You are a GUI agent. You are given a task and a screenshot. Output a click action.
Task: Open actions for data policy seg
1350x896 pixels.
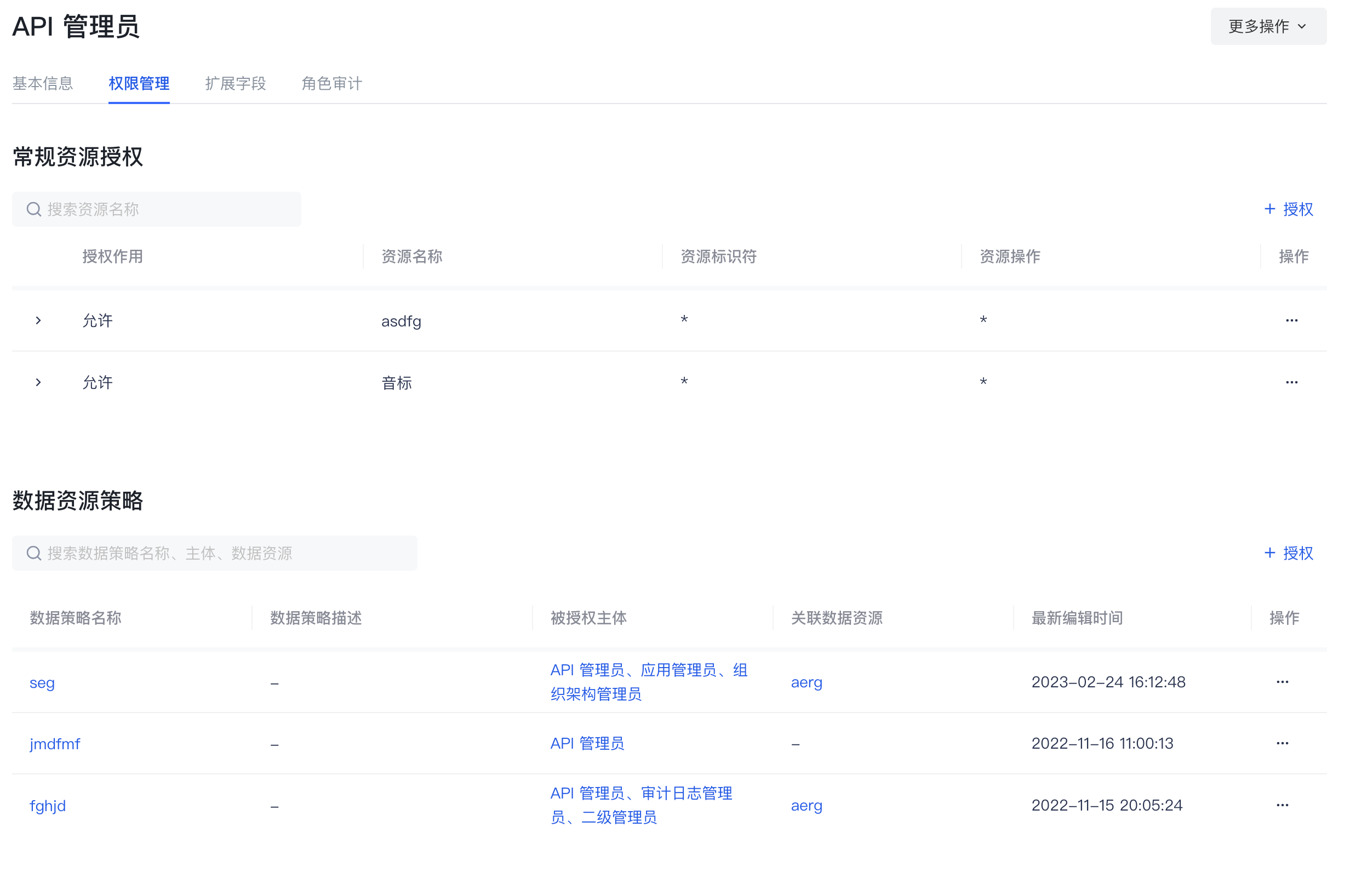pos(1282,682)
